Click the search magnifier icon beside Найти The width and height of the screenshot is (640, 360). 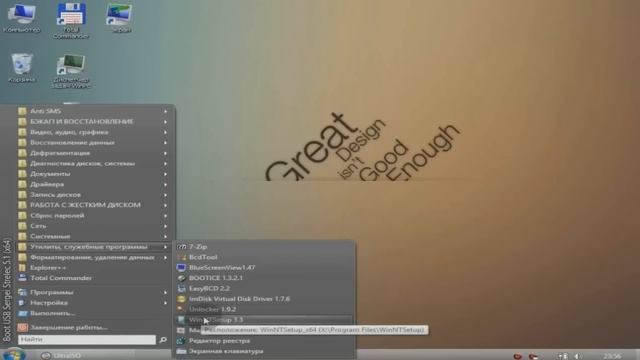click(x=163, y=340)
